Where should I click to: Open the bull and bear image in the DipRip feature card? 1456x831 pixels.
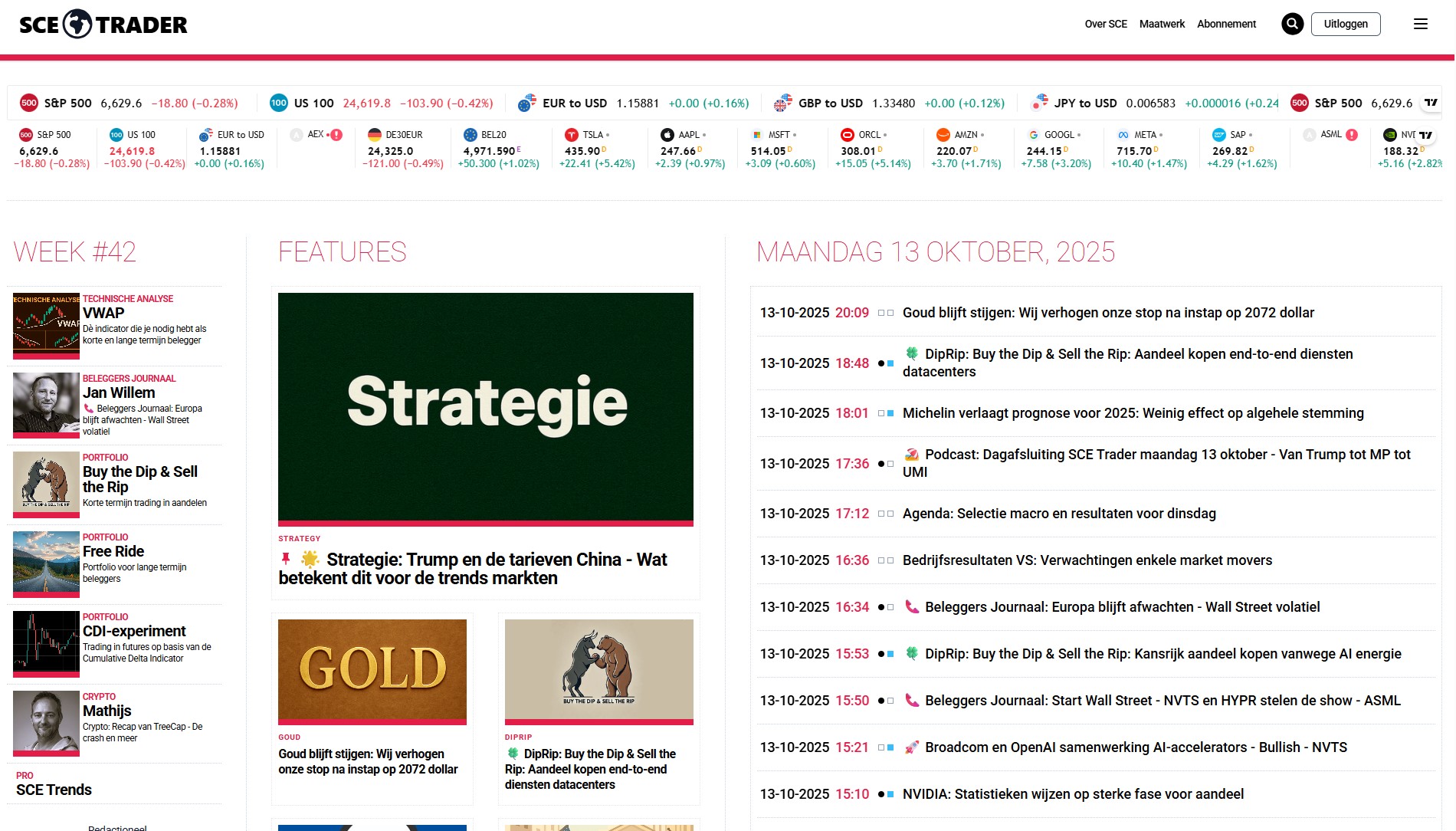click(x=599, y=672)
